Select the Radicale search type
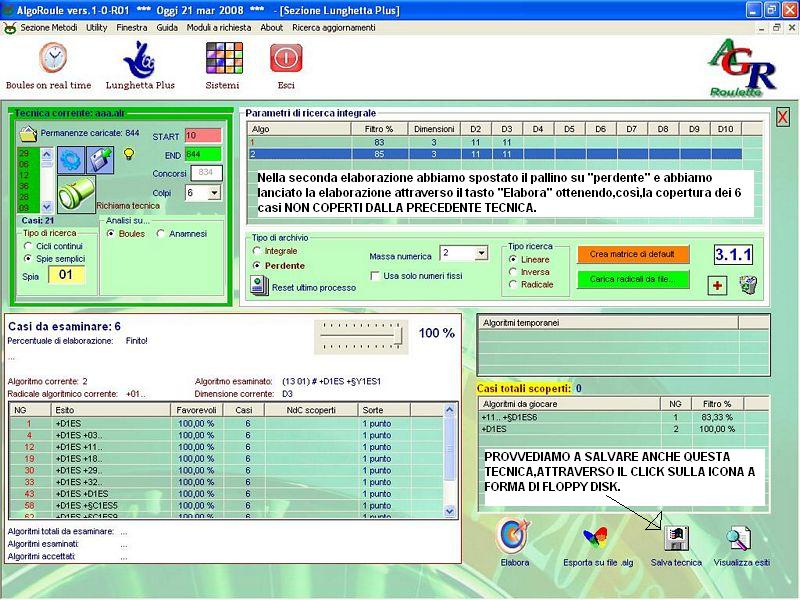The image size is (800, 600). click(513, 284)
